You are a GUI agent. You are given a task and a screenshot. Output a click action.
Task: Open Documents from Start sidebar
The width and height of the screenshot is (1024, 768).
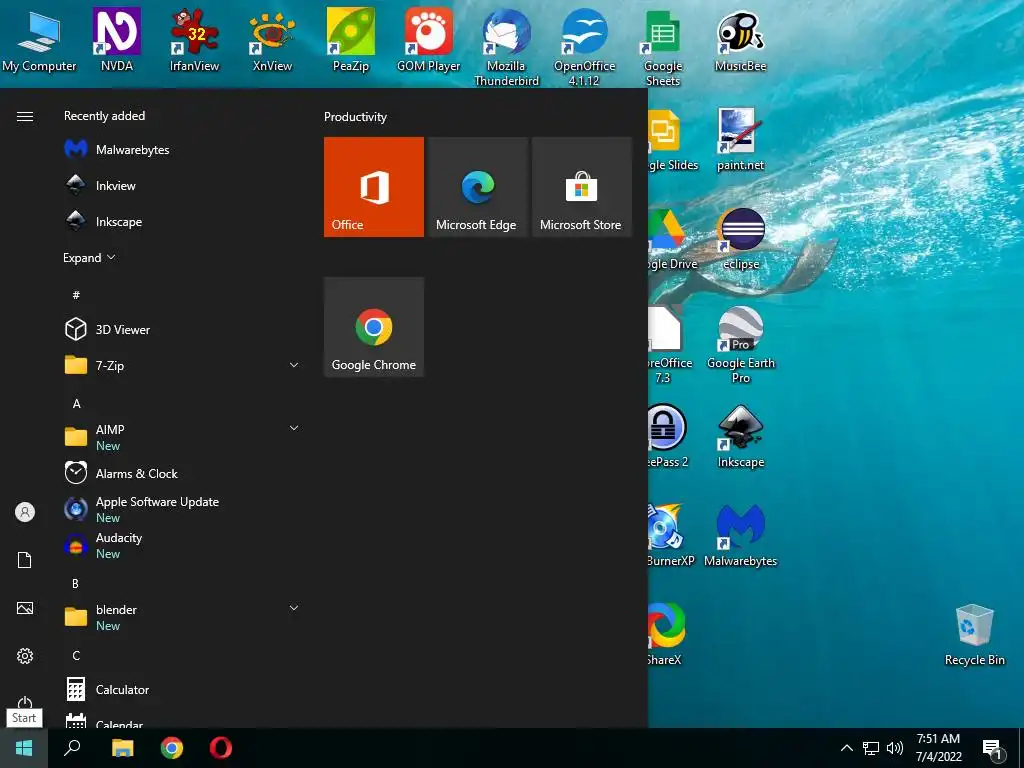[x=25, y=560]
